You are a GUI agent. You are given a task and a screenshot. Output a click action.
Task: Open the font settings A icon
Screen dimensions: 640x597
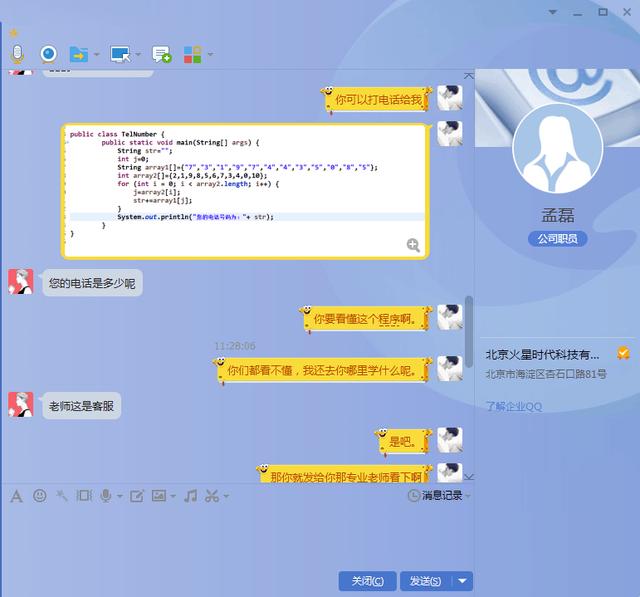[16, 496]
